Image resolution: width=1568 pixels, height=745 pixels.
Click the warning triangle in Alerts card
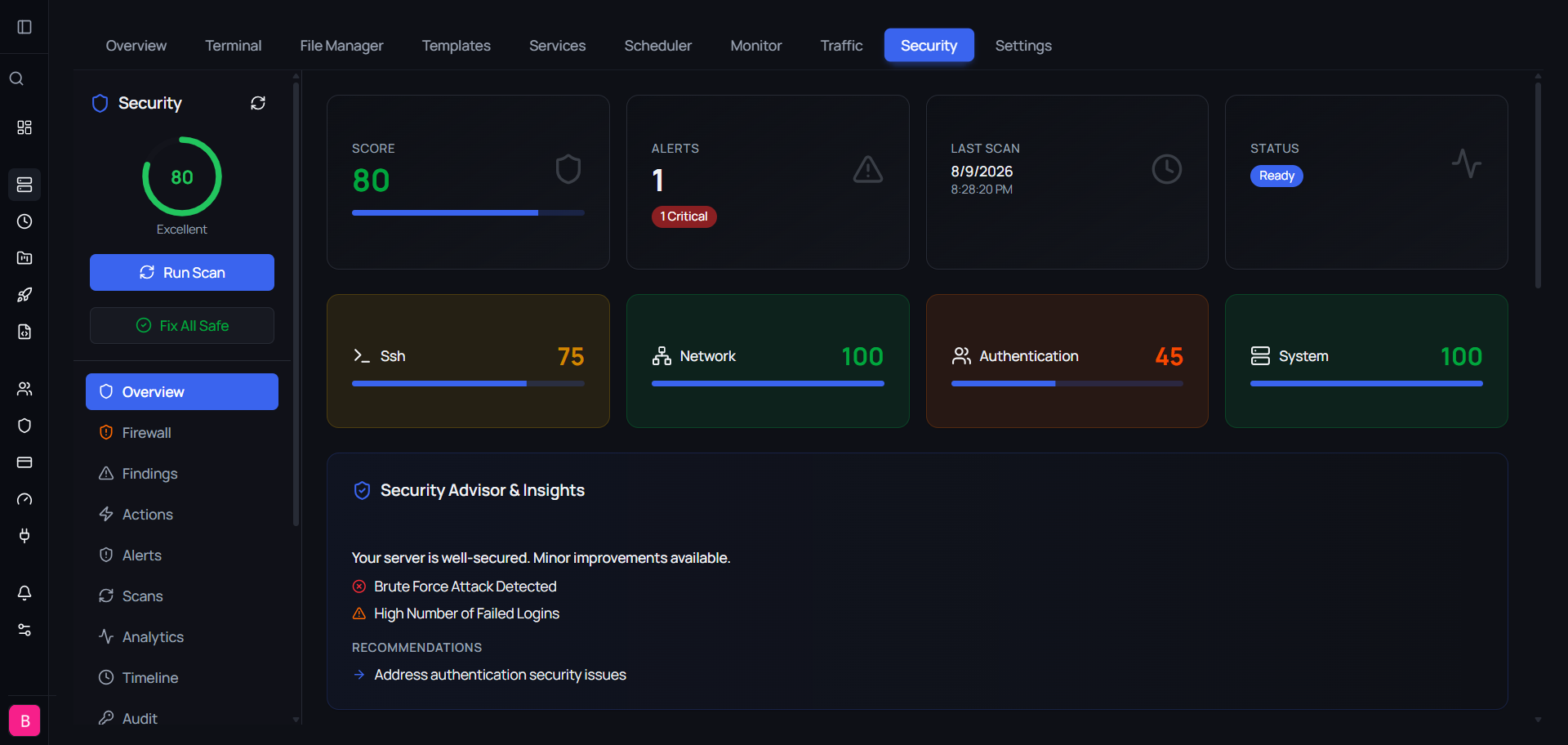point(868,169)
